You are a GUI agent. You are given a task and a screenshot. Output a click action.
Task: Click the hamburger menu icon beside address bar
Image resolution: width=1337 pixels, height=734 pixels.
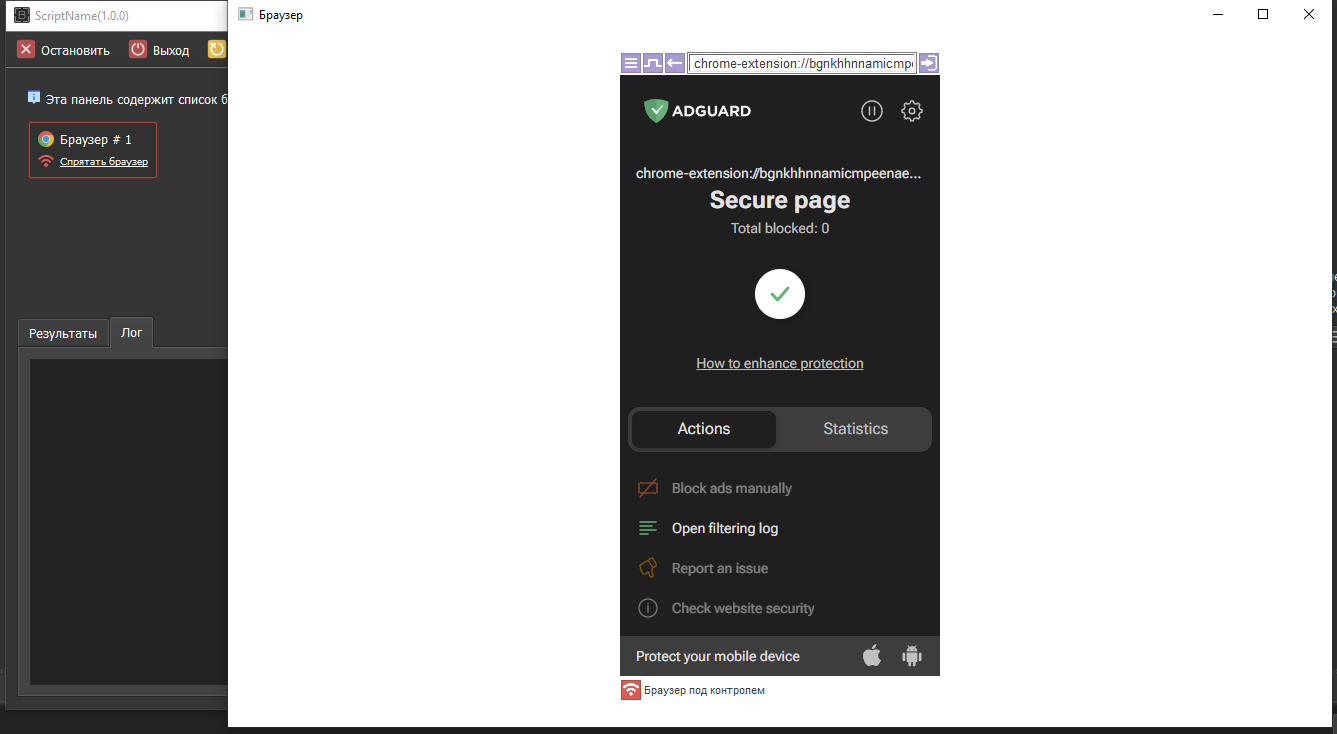point(631,63)
